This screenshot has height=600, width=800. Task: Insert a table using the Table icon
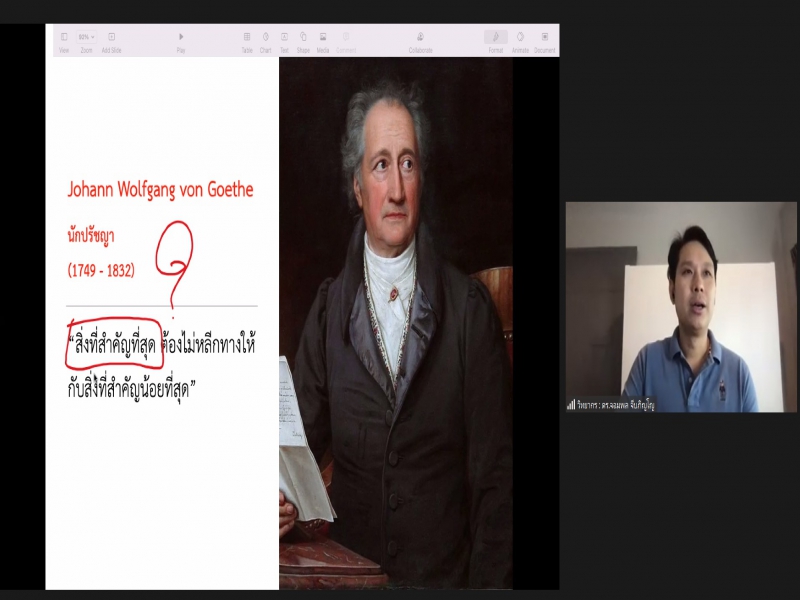(247, 38)
